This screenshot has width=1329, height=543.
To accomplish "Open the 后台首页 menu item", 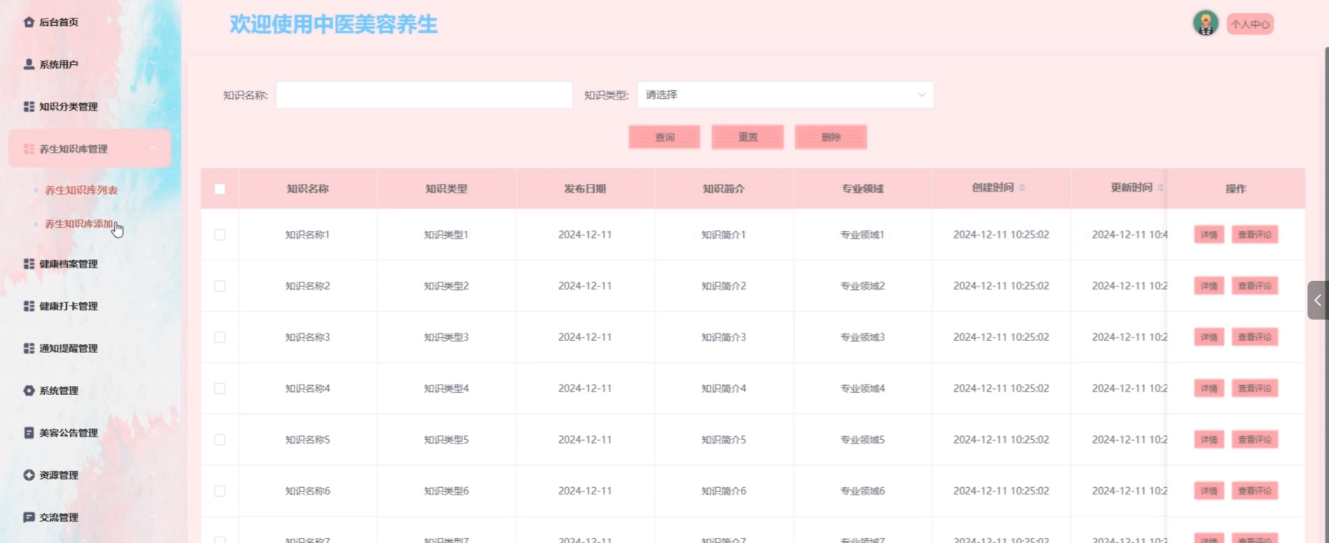I will point(90,22).
